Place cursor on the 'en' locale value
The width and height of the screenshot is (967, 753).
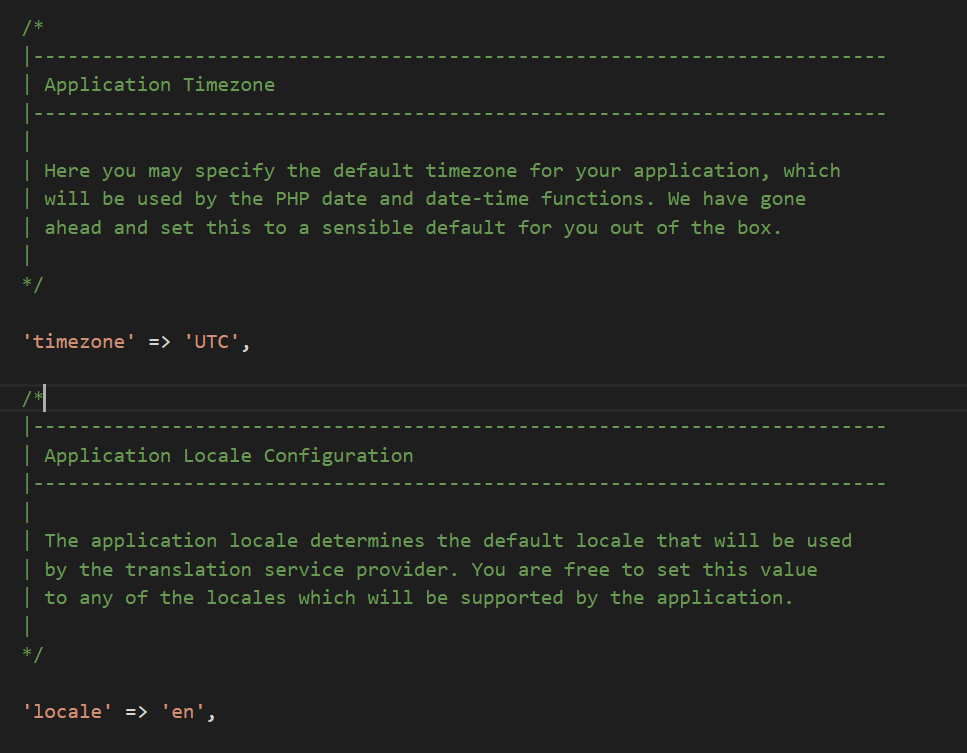(184, 712)
